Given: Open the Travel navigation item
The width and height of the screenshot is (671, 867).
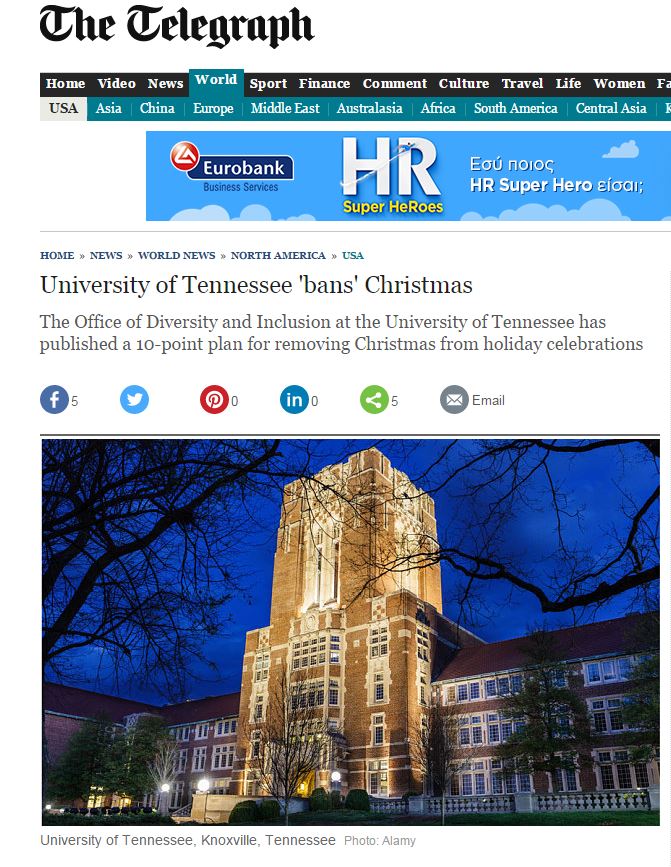Looking at the screenshot, I should 522,83.
